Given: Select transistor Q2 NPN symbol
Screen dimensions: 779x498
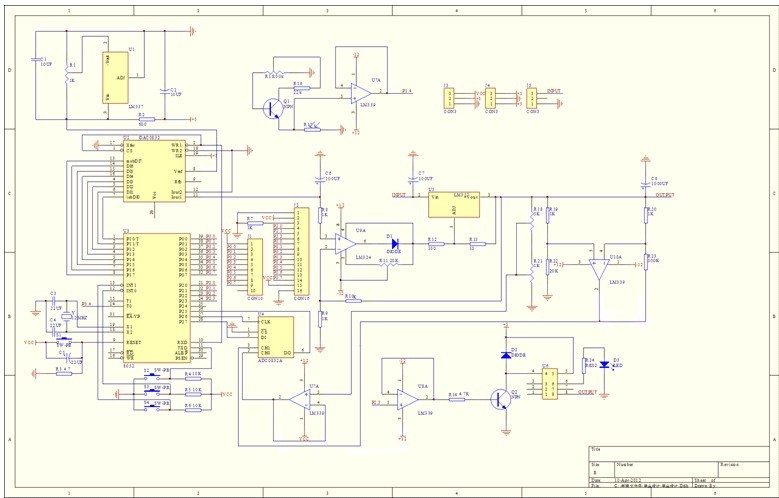Looking at the screenshot, I should pyautogui.click(x=501, y=399).
